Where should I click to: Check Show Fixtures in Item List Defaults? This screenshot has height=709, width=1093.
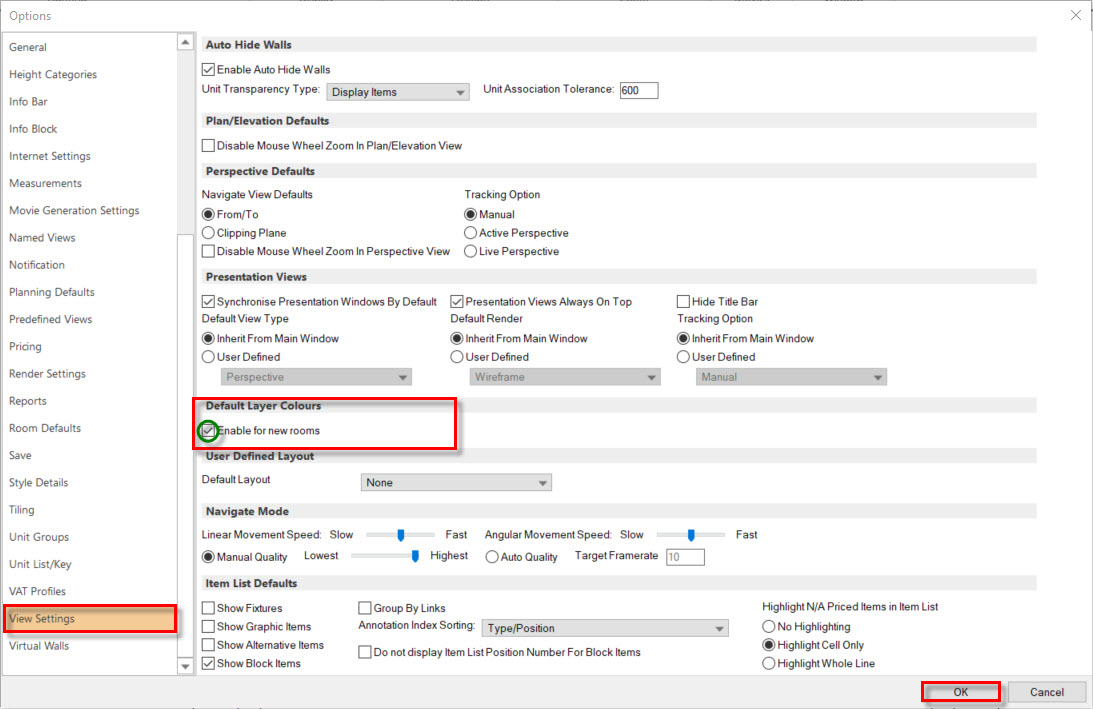coord(208,607)
